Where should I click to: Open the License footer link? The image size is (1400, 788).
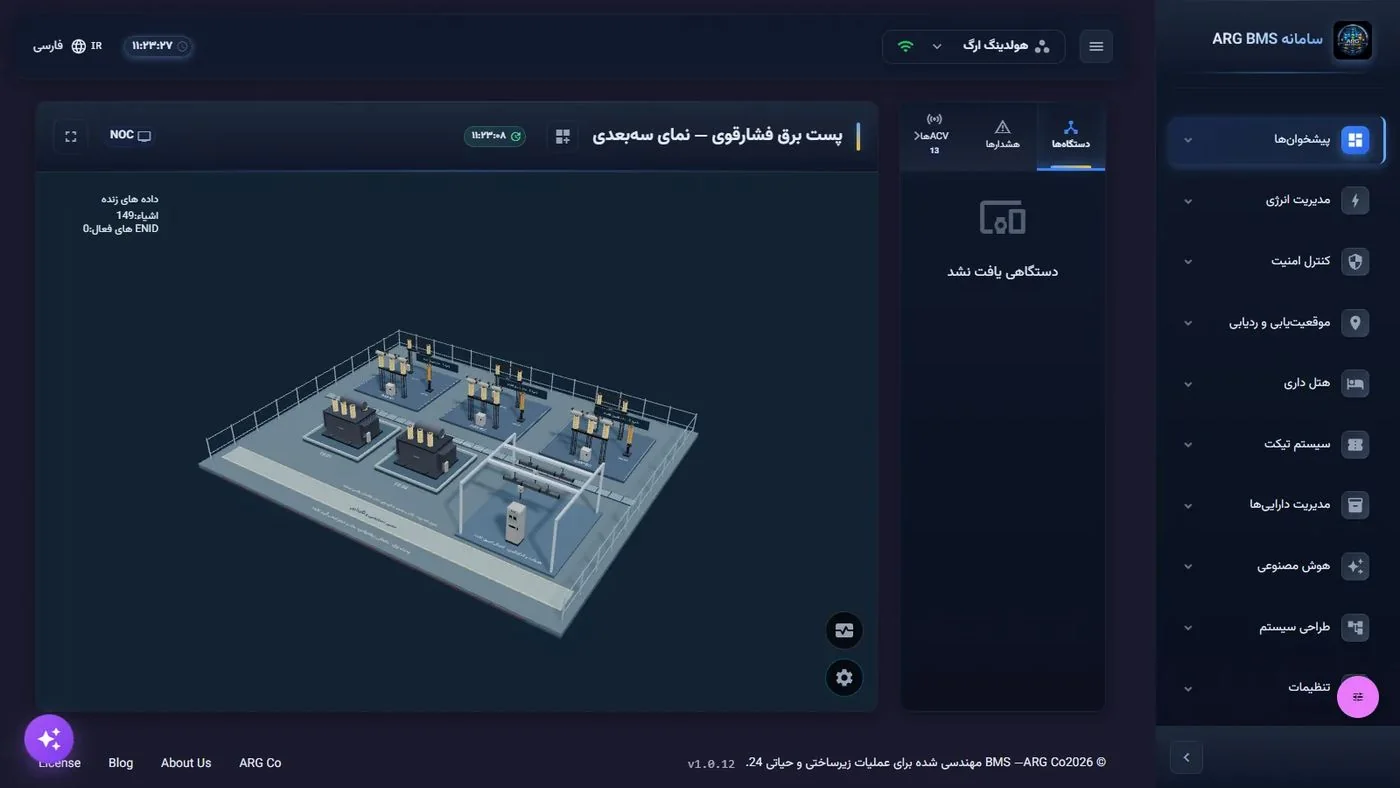60,763
